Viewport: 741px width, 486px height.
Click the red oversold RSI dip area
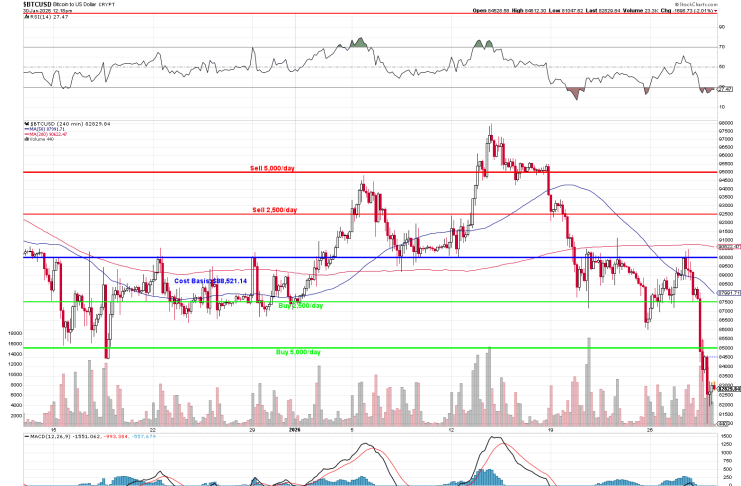575,93
